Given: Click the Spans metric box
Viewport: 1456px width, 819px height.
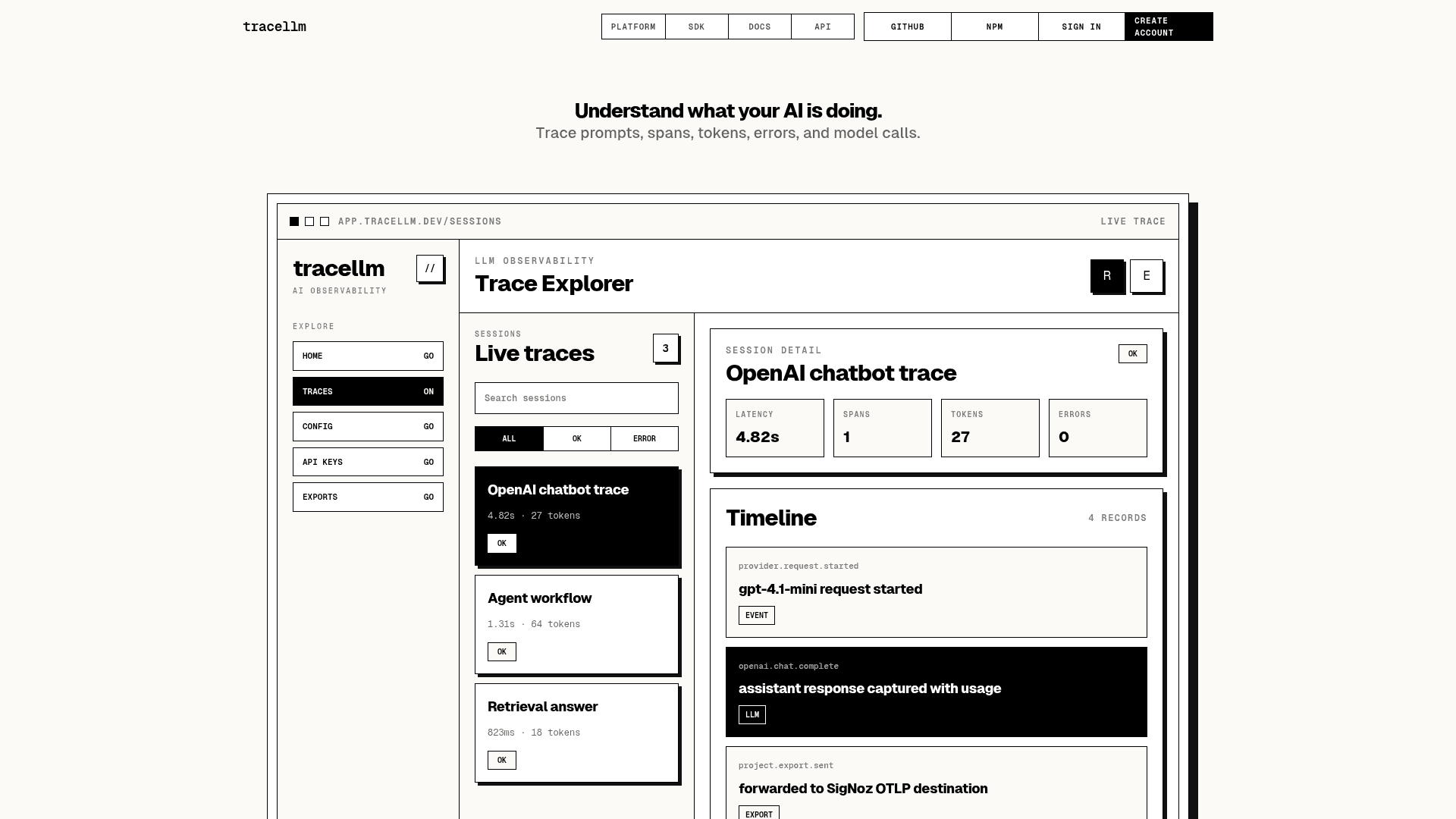Looking at the screenshot, I should [x=883, y=428].
